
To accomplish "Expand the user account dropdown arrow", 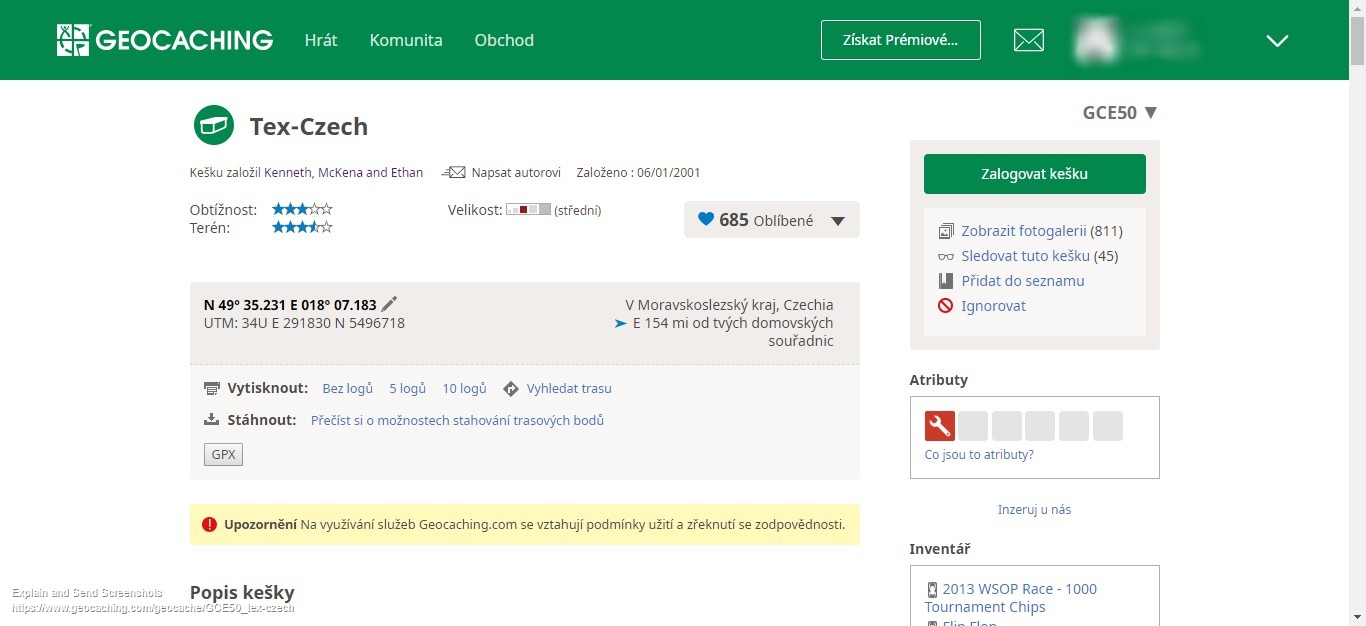I will click(x=1277, y=40).
